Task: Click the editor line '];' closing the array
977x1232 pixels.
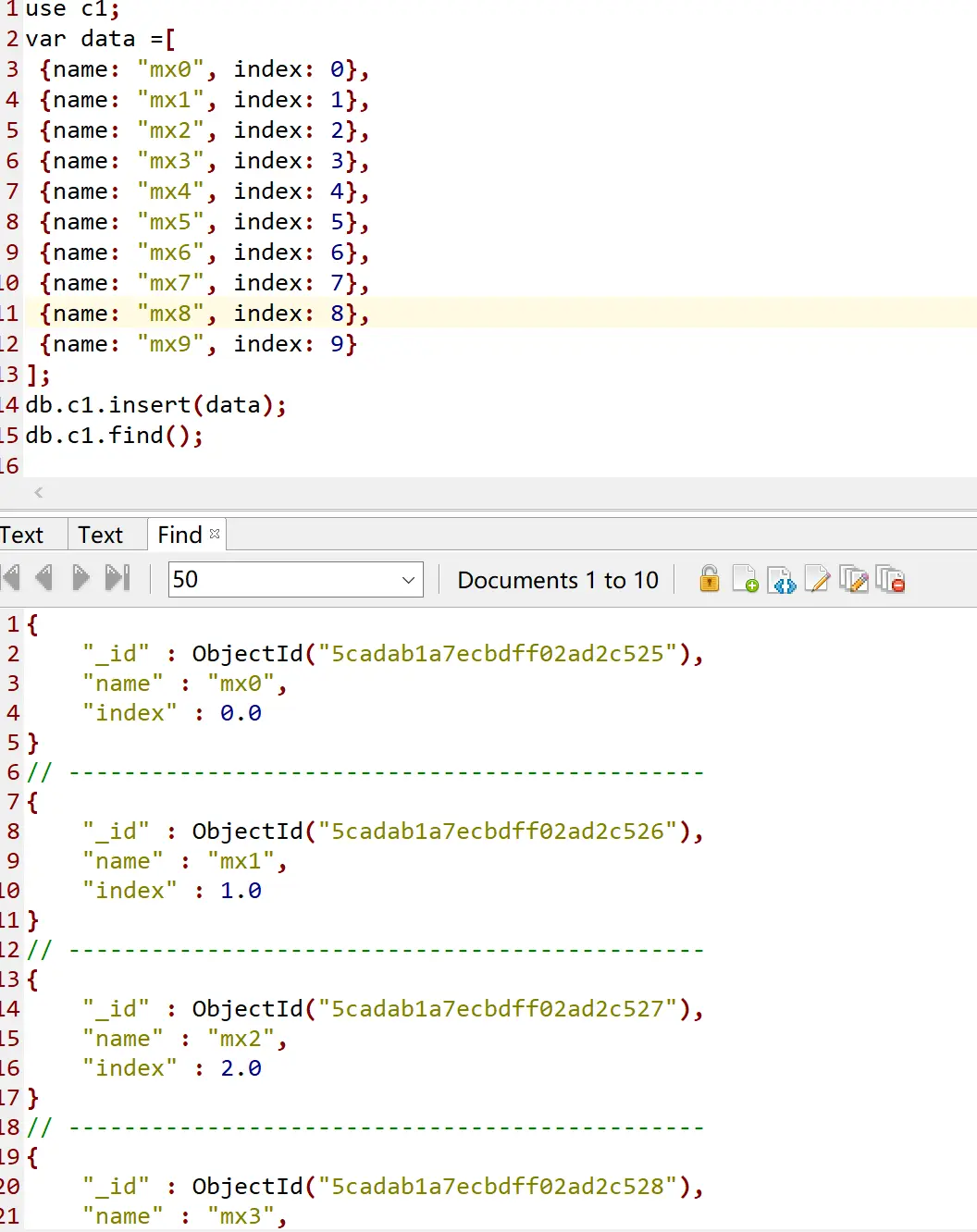Action: [38, 375]
